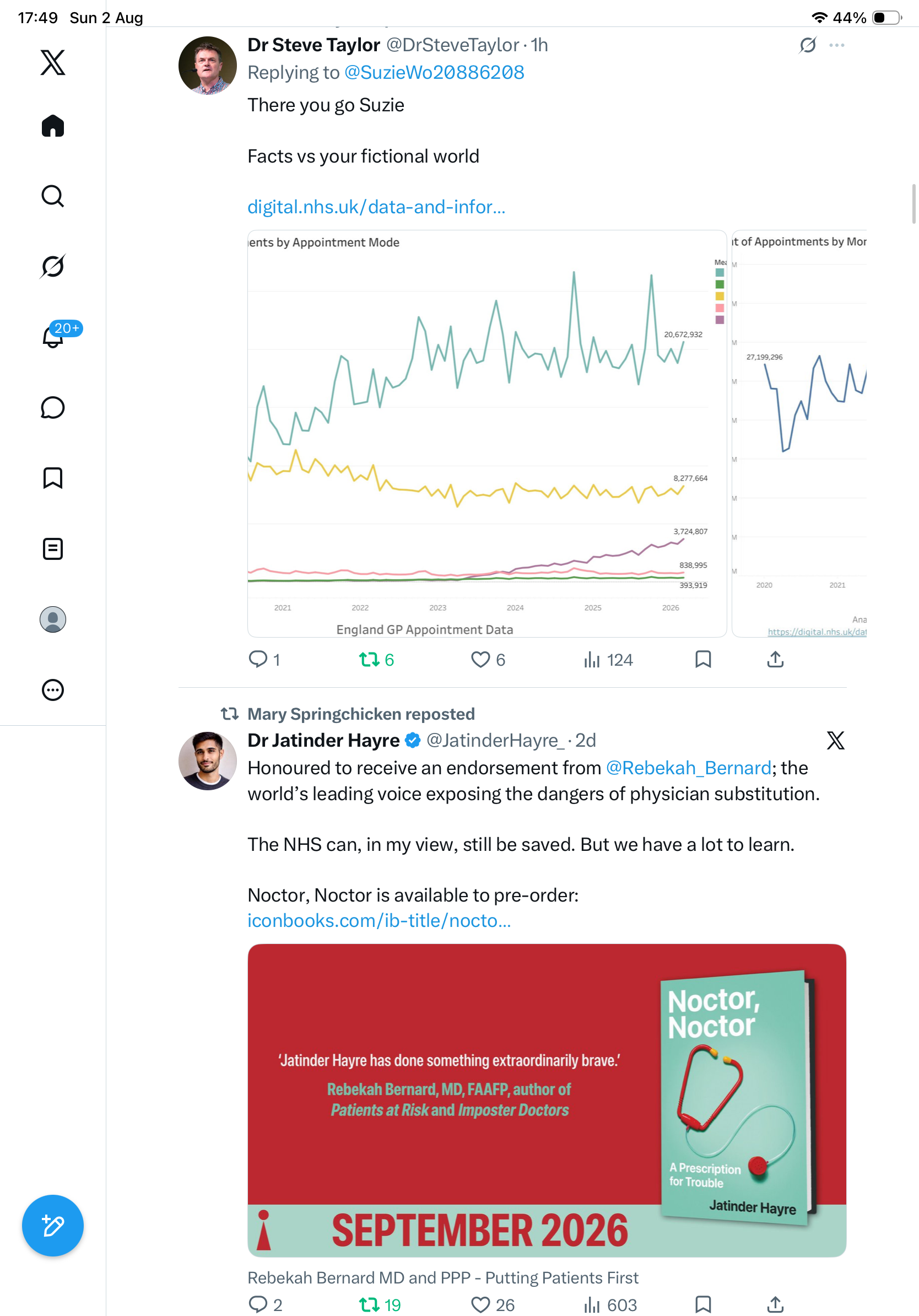Open the Noctor, Noctor book promo image
The width and height of the screenshot is (919, 1316).
(x=547, y=1101)
